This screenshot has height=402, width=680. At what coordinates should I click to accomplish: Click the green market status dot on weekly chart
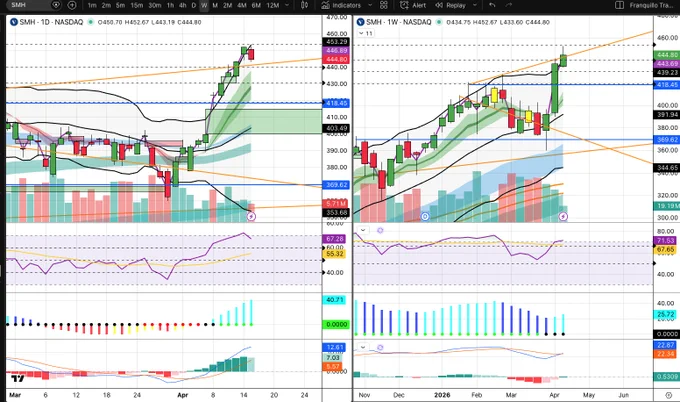(x=439, y=22)
